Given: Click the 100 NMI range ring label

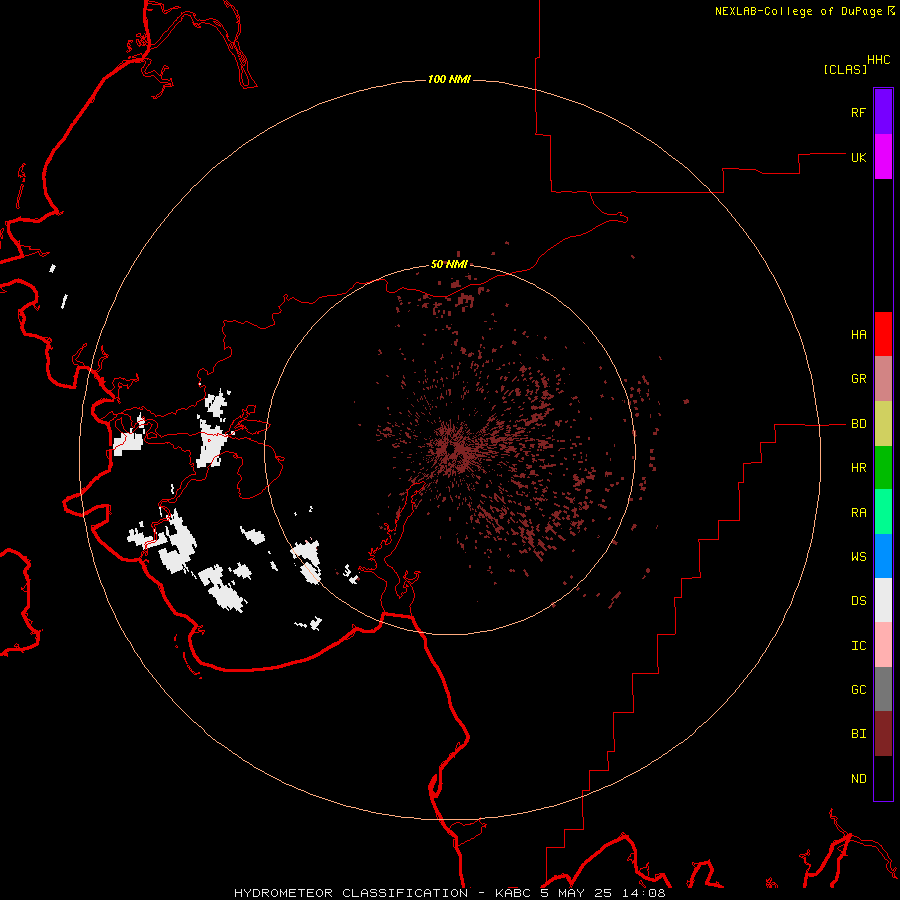Looking at the screenshot, I should pos(449,79).
